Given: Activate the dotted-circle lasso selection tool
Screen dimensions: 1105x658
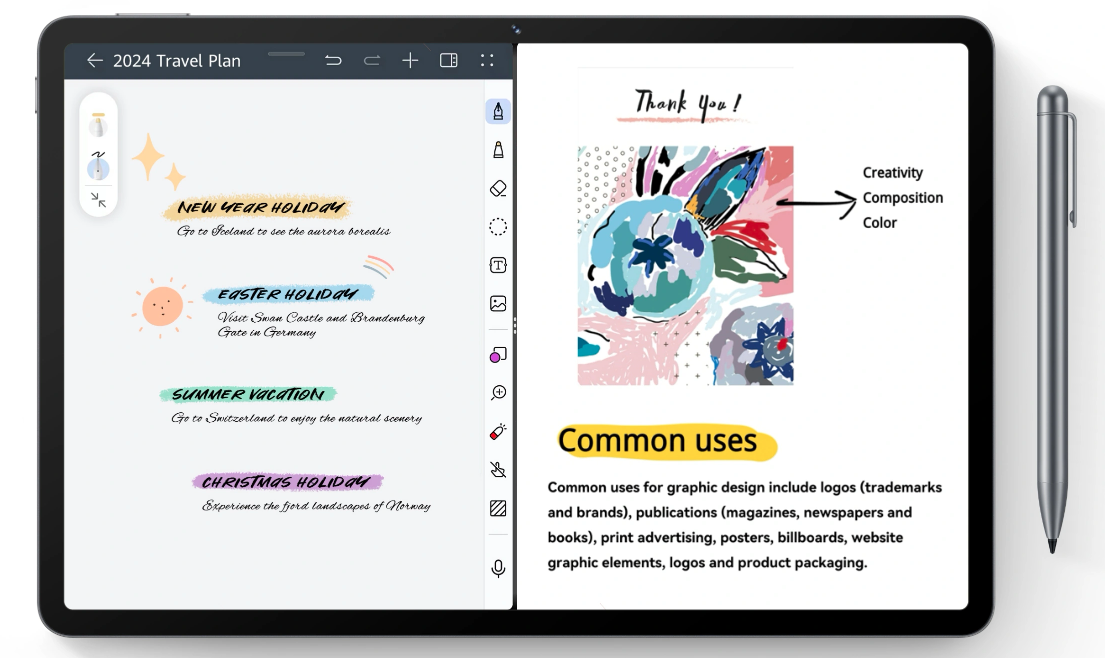Looking at the screenshot, I should [x=498, y=227].
